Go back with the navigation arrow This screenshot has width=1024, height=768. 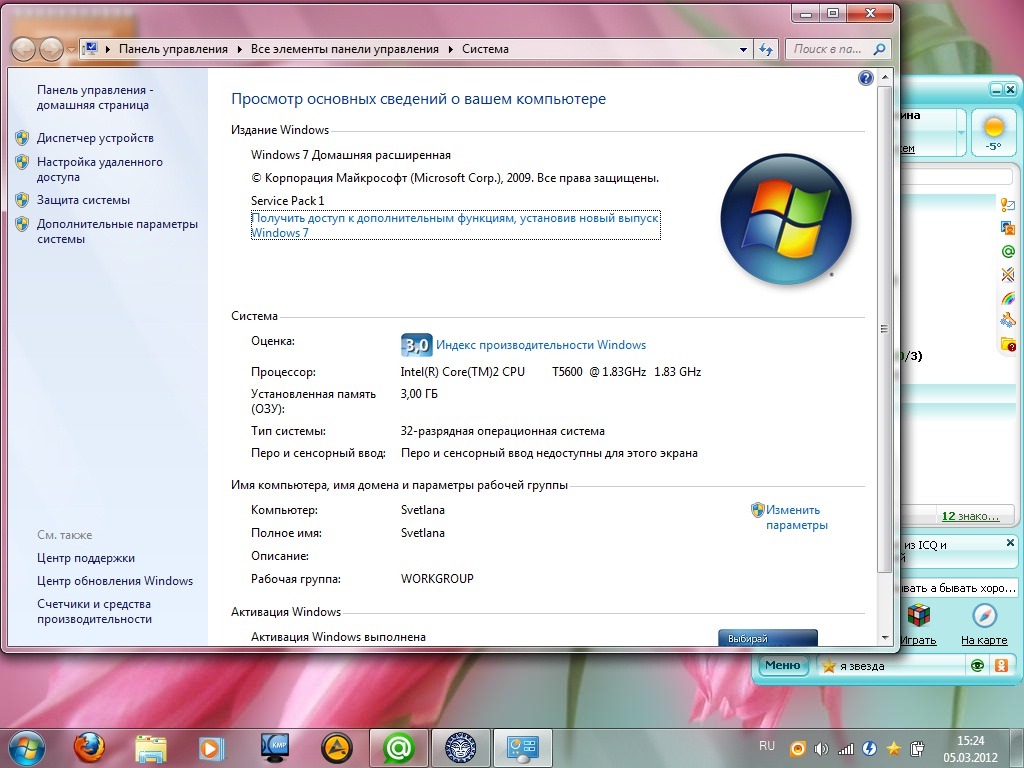(x=24, y=49)
